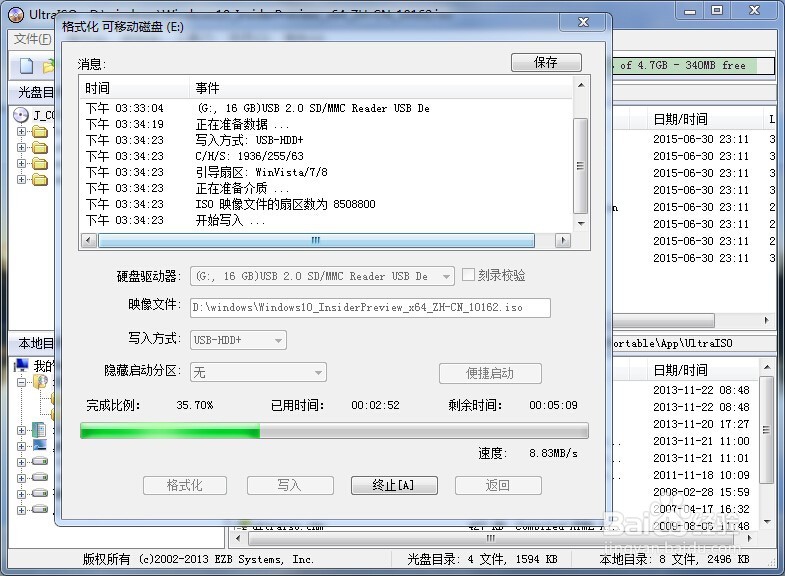Click the 格式化 format button
This screenshot has height=576, width=785.
185,485
